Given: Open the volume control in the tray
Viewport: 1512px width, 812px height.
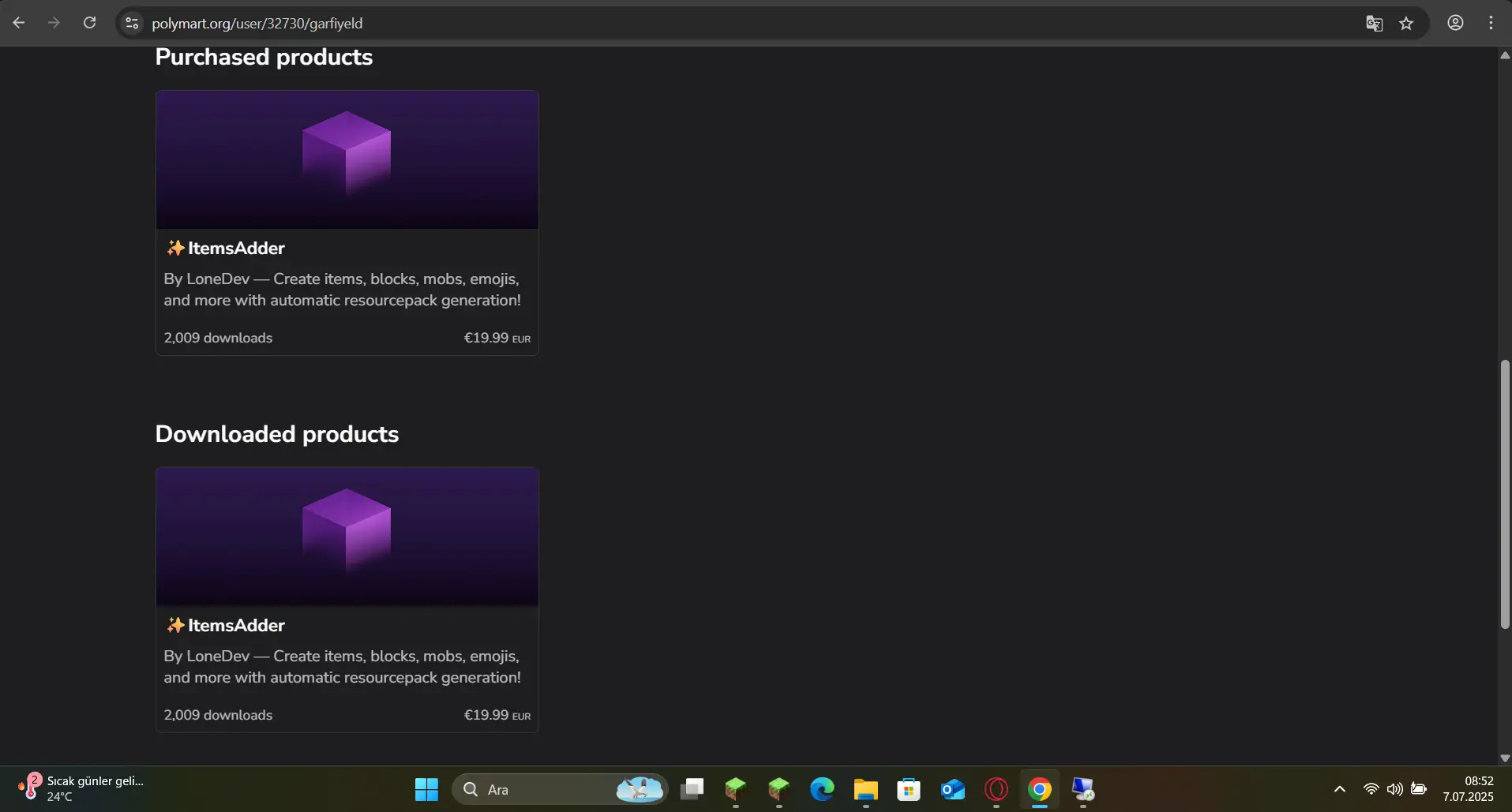Looking at the screenshot, I should (x=1395, y=789).
